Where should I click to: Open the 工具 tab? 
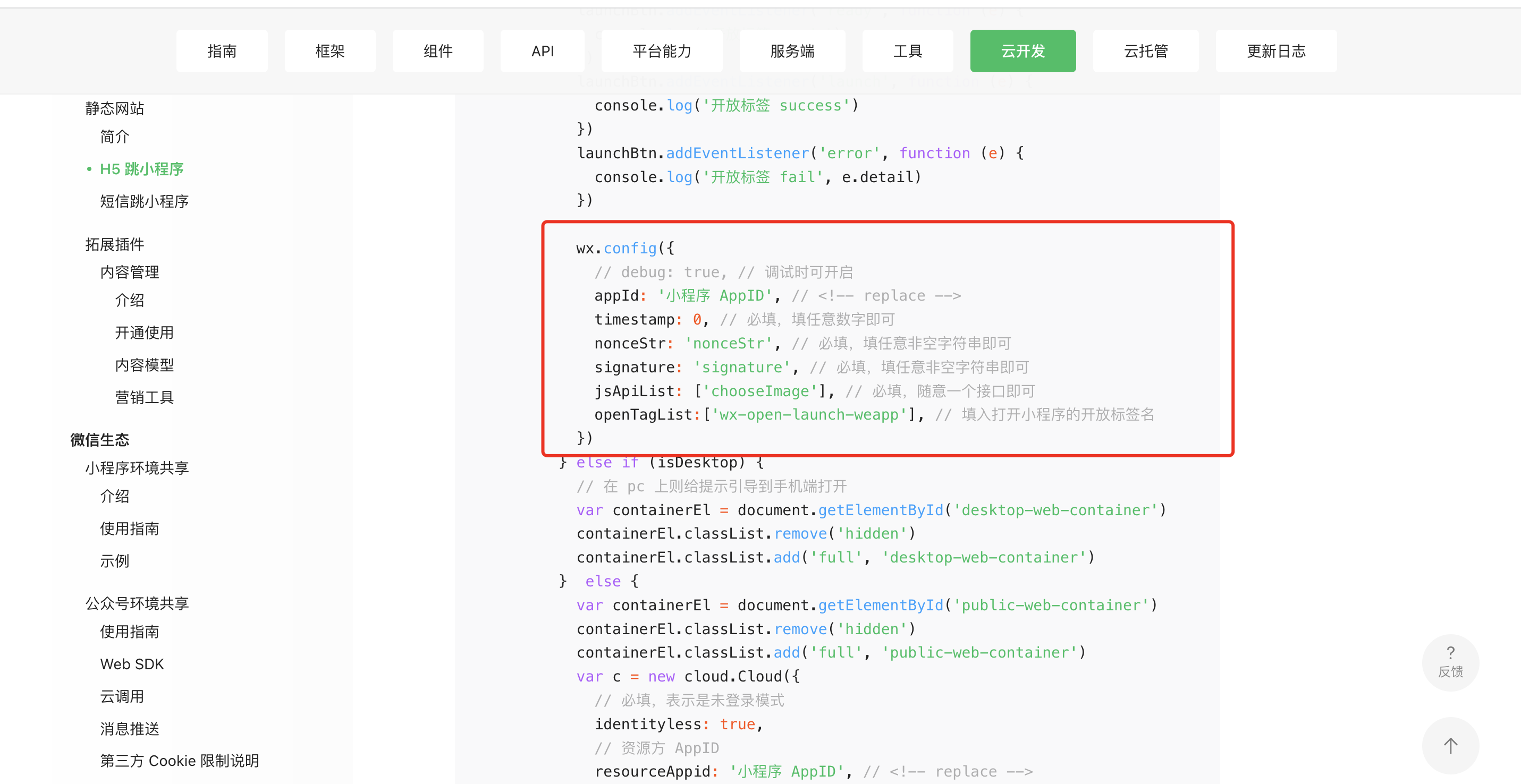coord(907,52)
